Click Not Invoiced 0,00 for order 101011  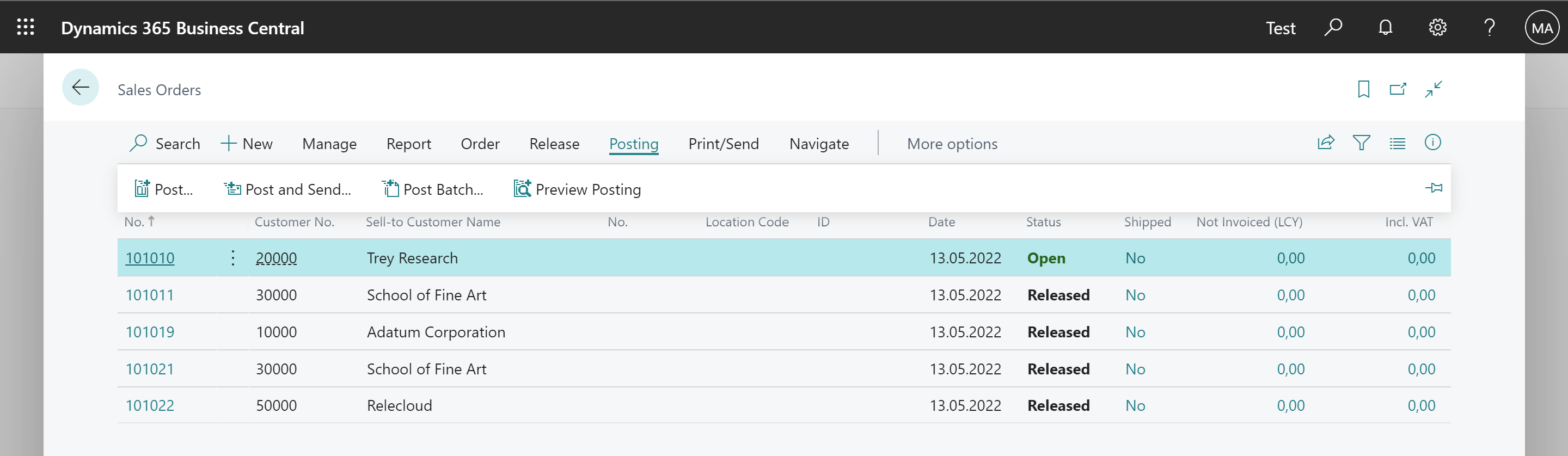click(1290, 295)
